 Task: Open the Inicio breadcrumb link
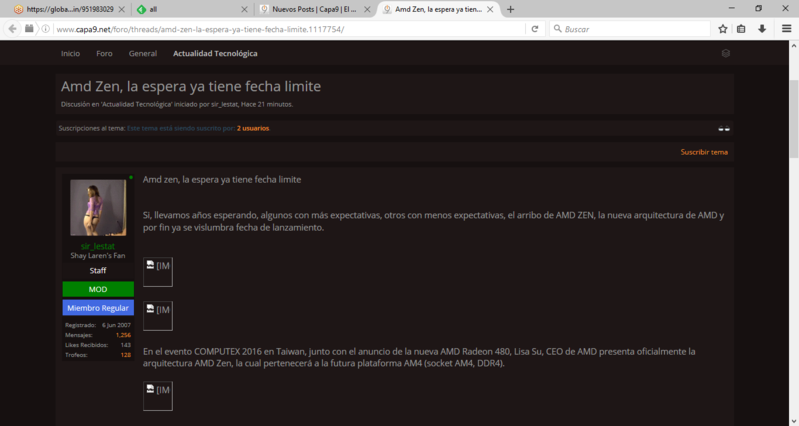coord(70,54)
